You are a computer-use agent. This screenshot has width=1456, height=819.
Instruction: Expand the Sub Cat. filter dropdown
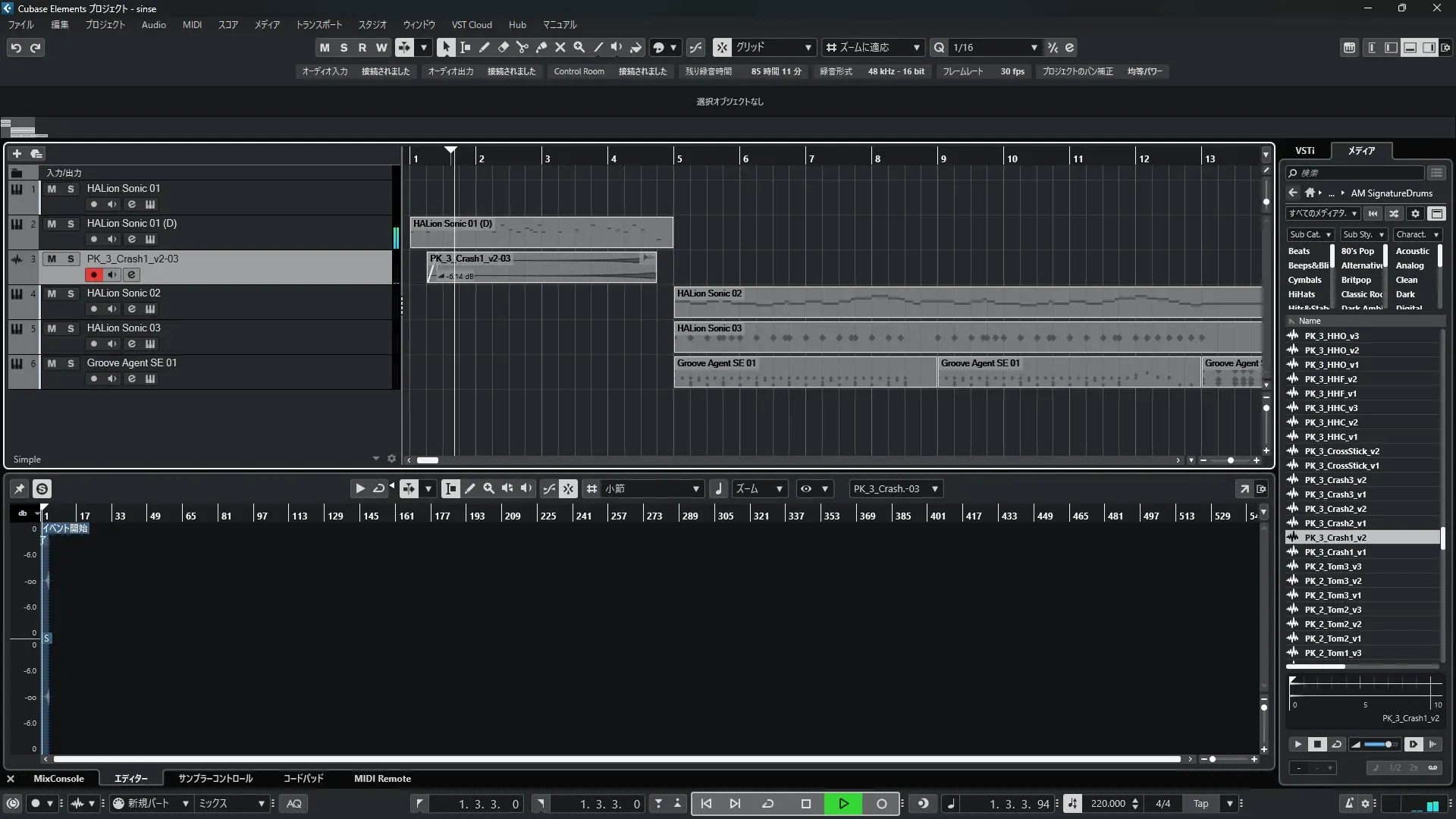[x=1310, y=234]
